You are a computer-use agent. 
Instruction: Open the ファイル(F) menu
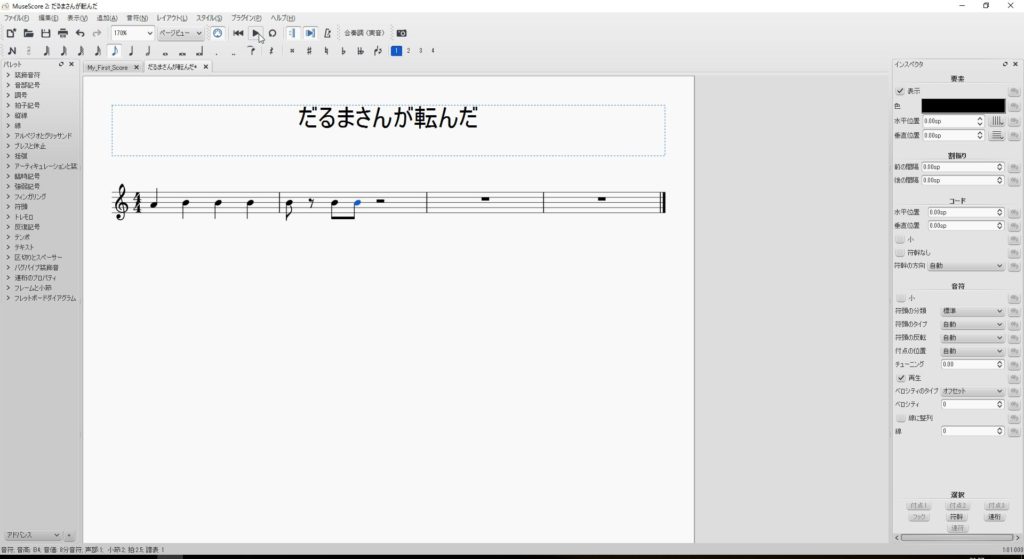click(x=16, y=18)
